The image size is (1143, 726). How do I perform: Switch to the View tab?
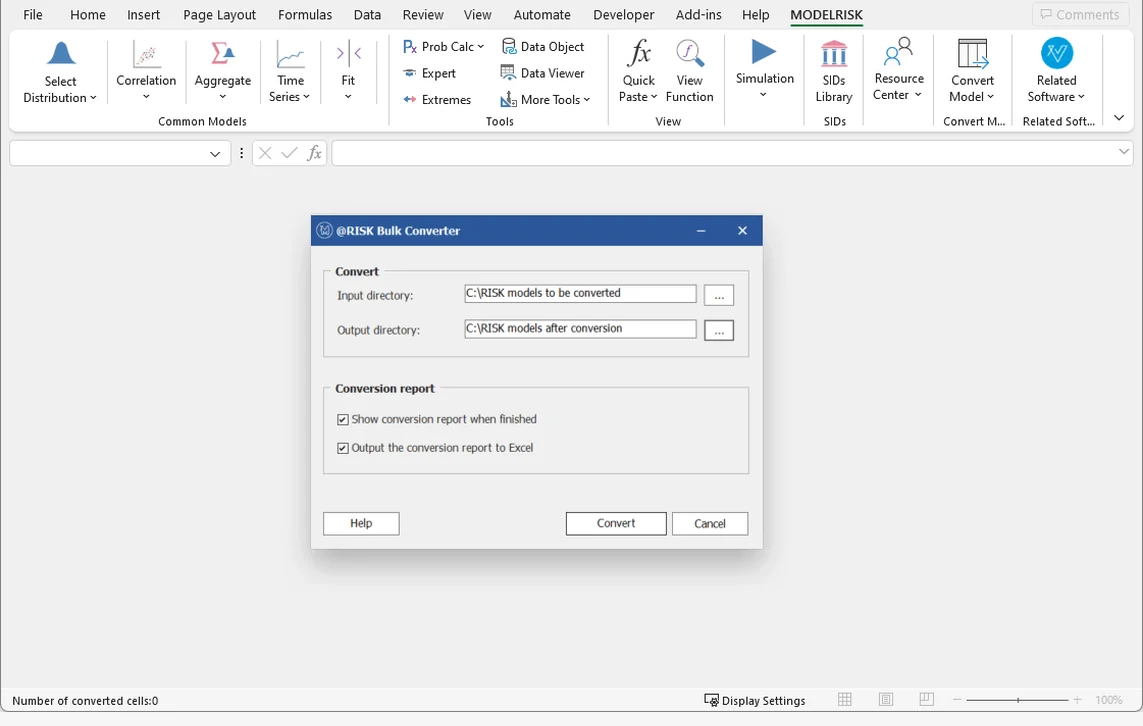(x=477, y=15)
